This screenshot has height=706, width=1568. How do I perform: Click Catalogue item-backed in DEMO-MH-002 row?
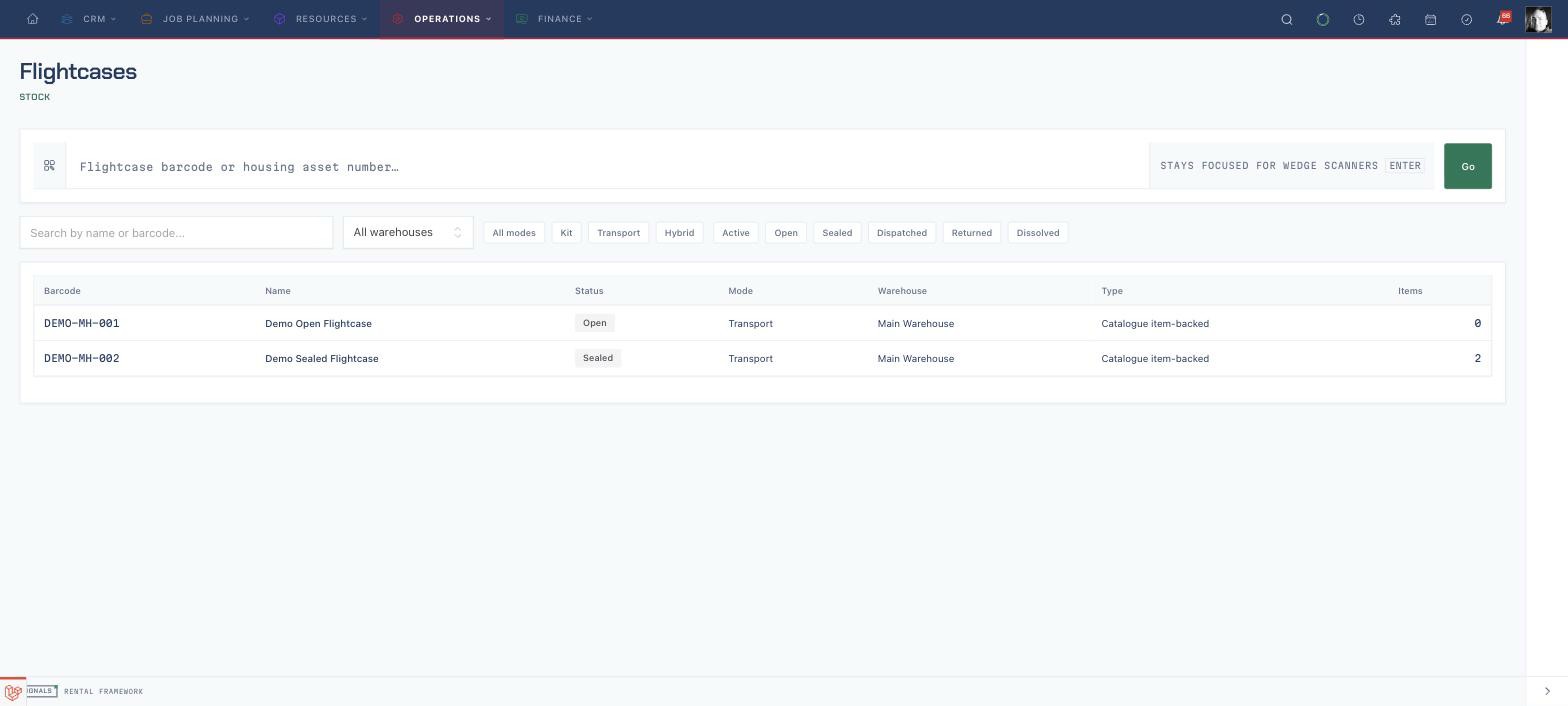[x=1155, y=359]
